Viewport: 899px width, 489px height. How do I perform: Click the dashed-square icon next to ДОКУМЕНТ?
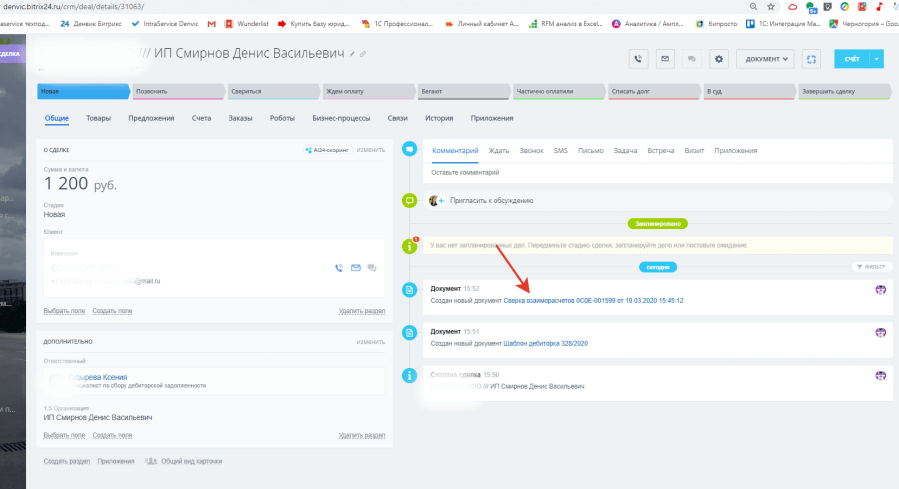(x=812, y=59)
